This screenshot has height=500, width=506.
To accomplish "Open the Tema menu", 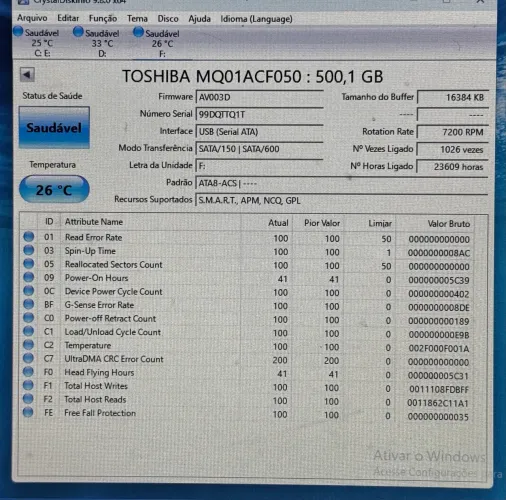I will coord(137,19).
